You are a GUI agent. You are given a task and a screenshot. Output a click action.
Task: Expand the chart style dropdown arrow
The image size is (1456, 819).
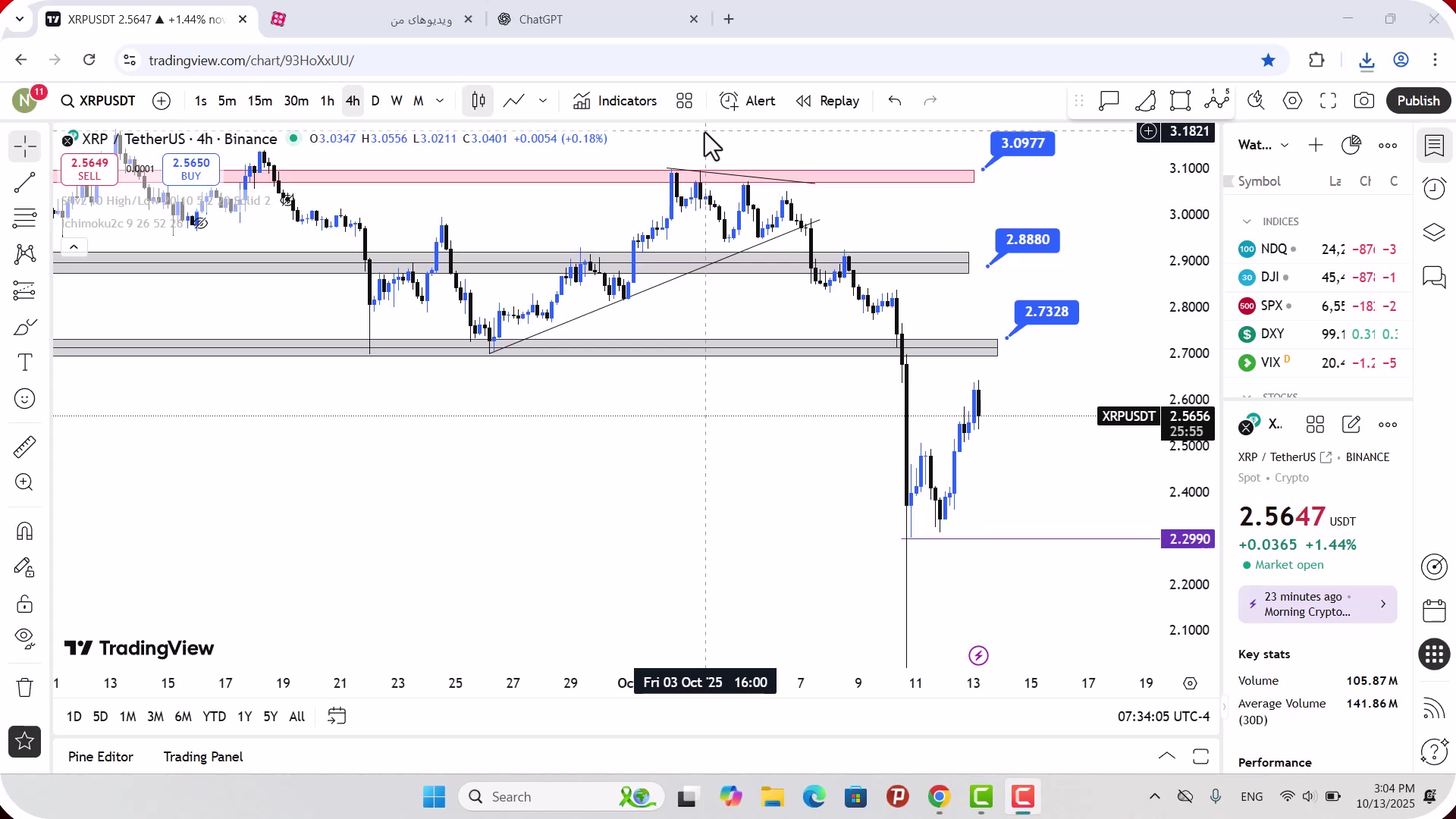(543, 101)
